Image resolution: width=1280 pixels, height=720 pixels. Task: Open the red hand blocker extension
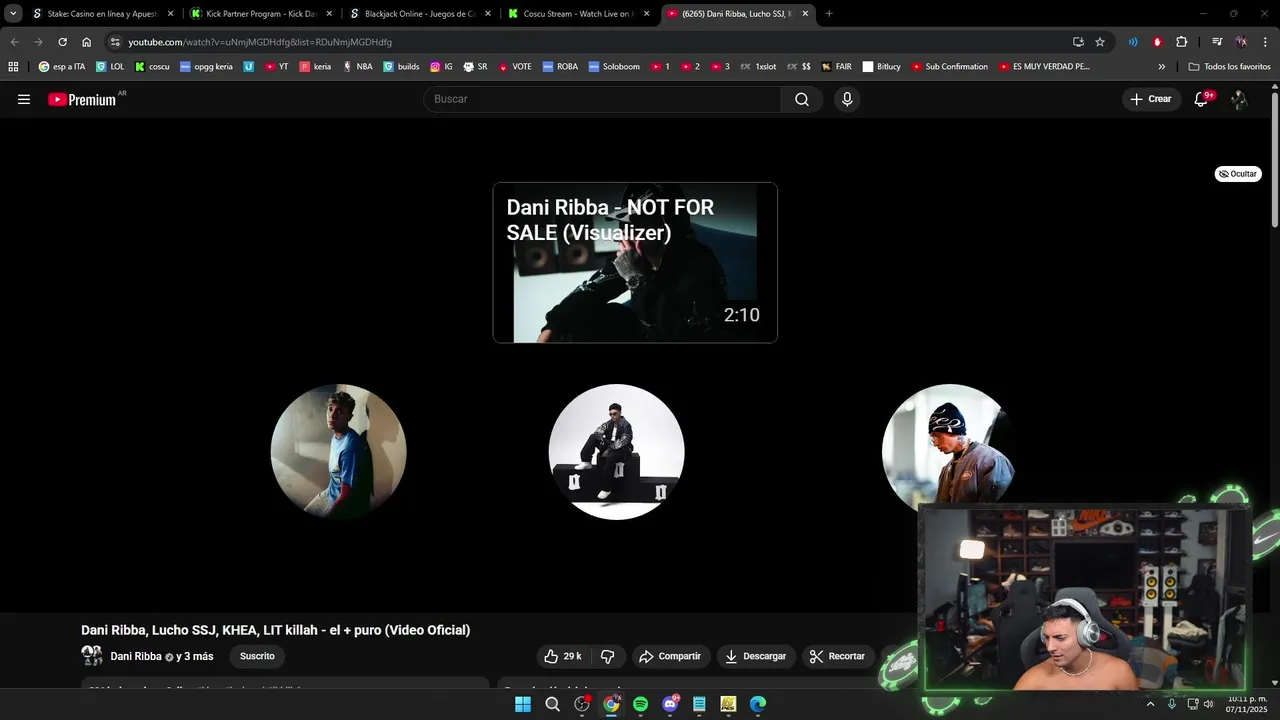(1157, 42)
